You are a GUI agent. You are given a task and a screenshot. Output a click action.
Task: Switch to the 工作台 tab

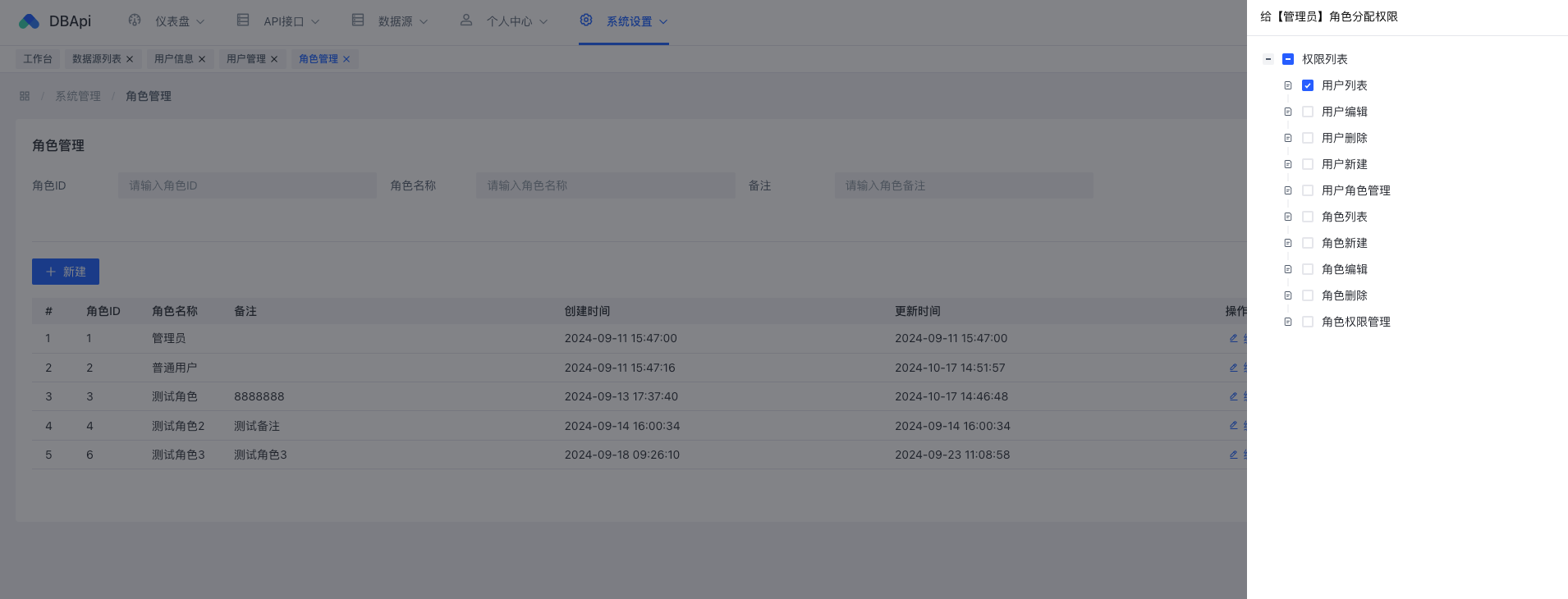click(38, 59)
